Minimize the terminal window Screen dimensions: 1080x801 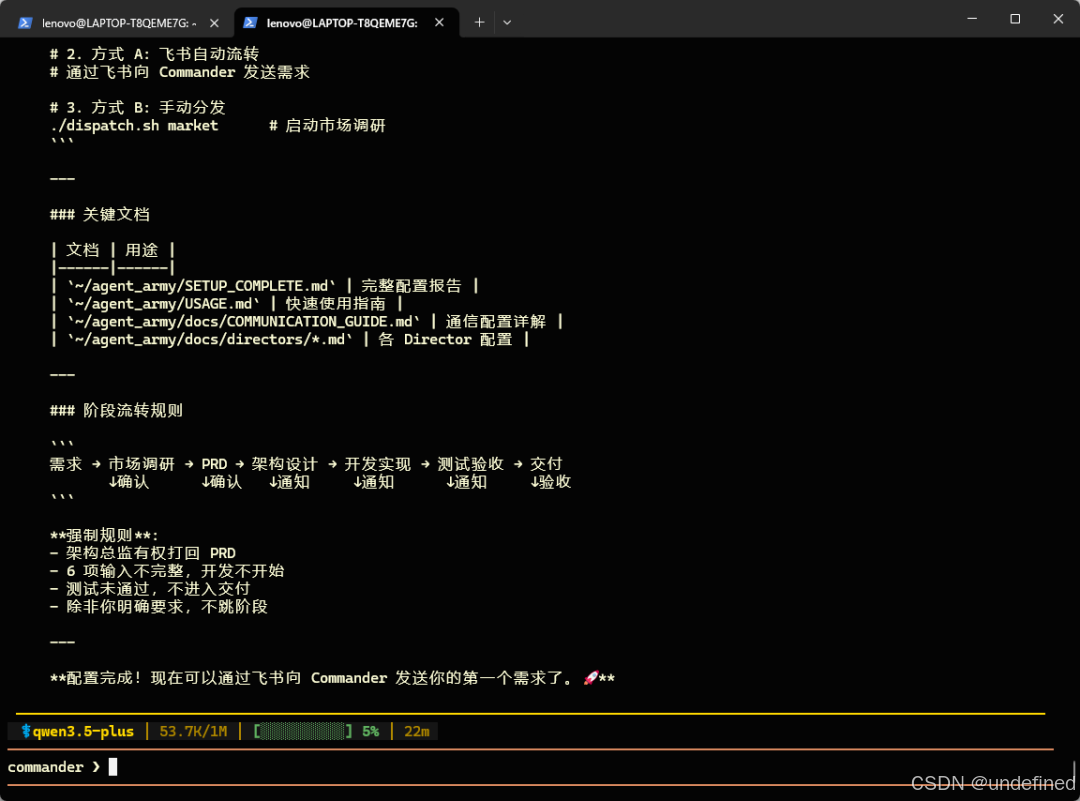click(972, 19)
